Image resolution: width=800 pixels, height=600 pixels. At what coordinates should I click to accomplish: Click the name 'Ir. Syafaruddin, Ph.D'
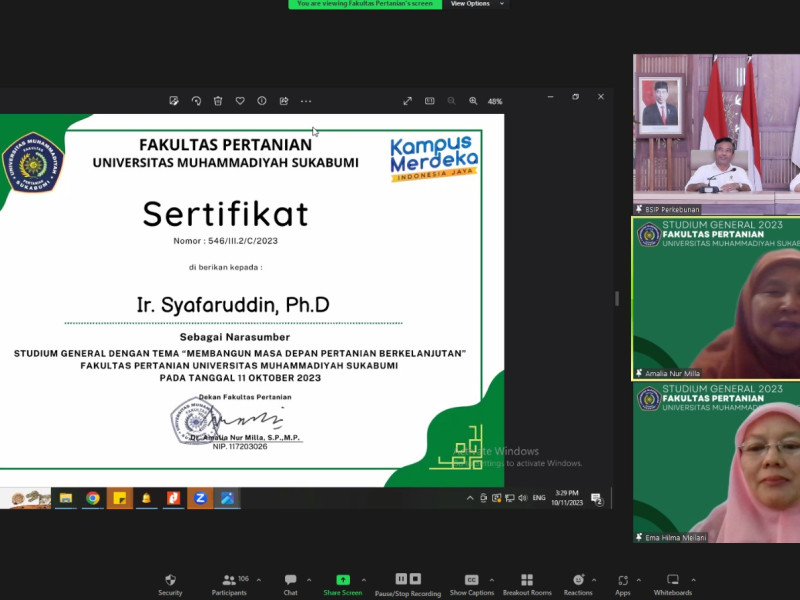pyautogui.click(x=233, y=305)
